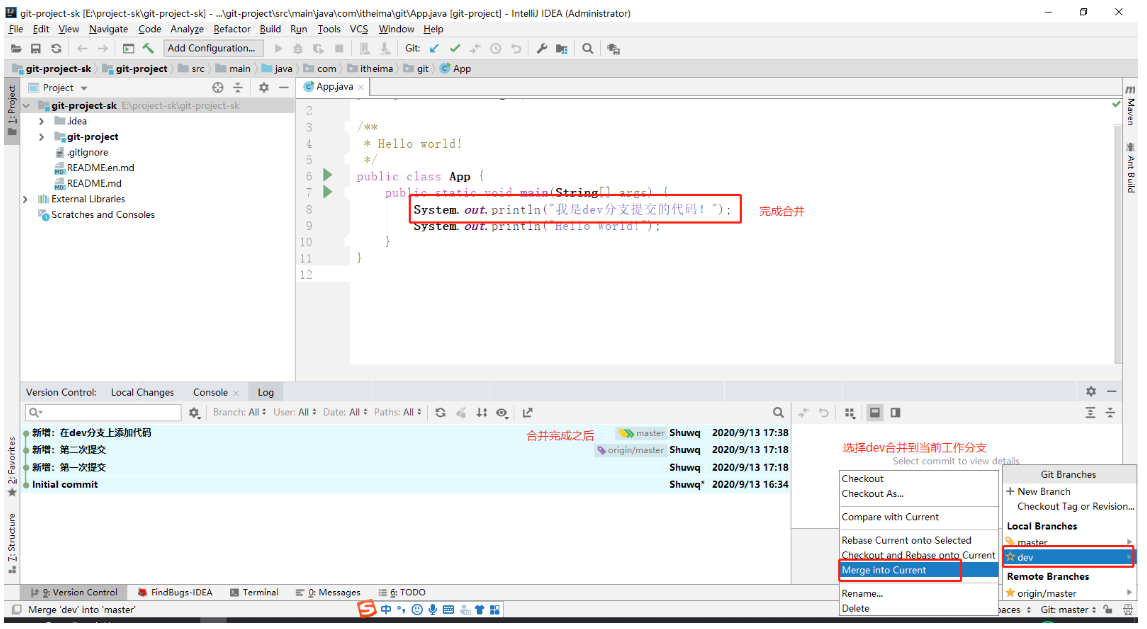Open settings via the wrench icon
Viewport: 1147px width, 629px height.
coord(542,48)
